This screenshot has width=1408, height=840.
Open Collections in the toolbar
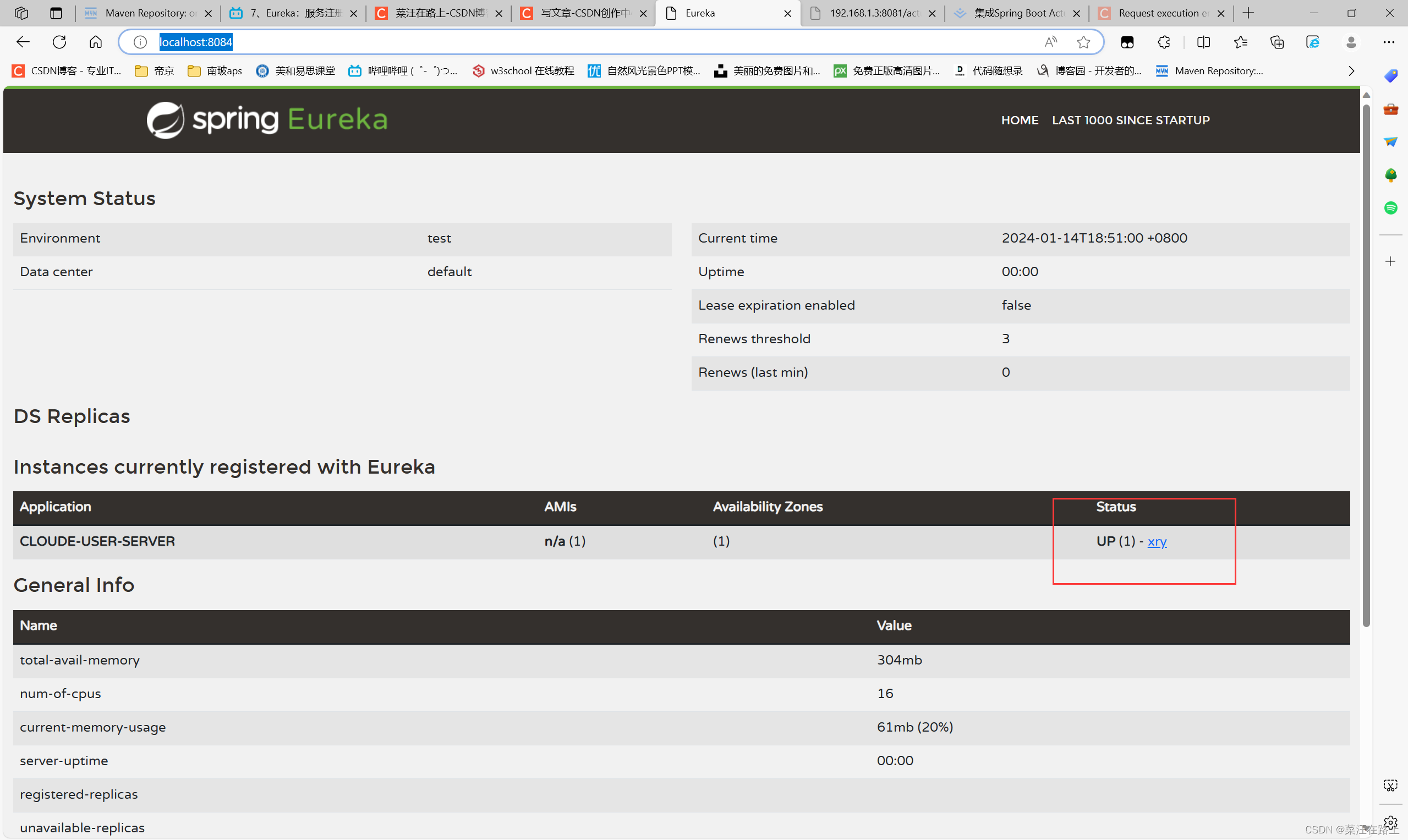[1277, 42]
